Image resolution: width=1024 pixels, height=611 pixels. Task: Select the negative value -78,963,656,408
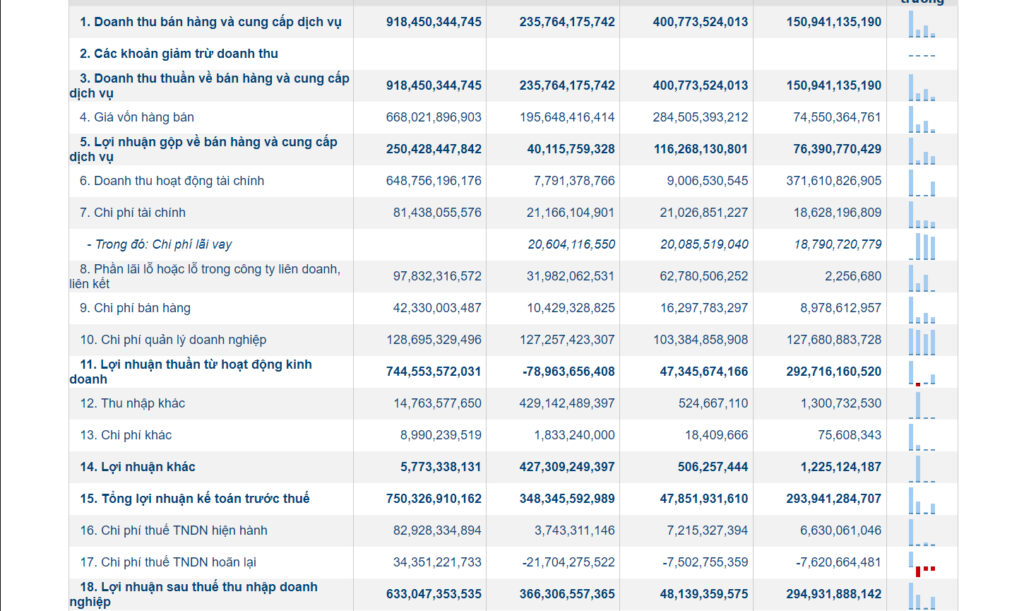tap(568, 371)
